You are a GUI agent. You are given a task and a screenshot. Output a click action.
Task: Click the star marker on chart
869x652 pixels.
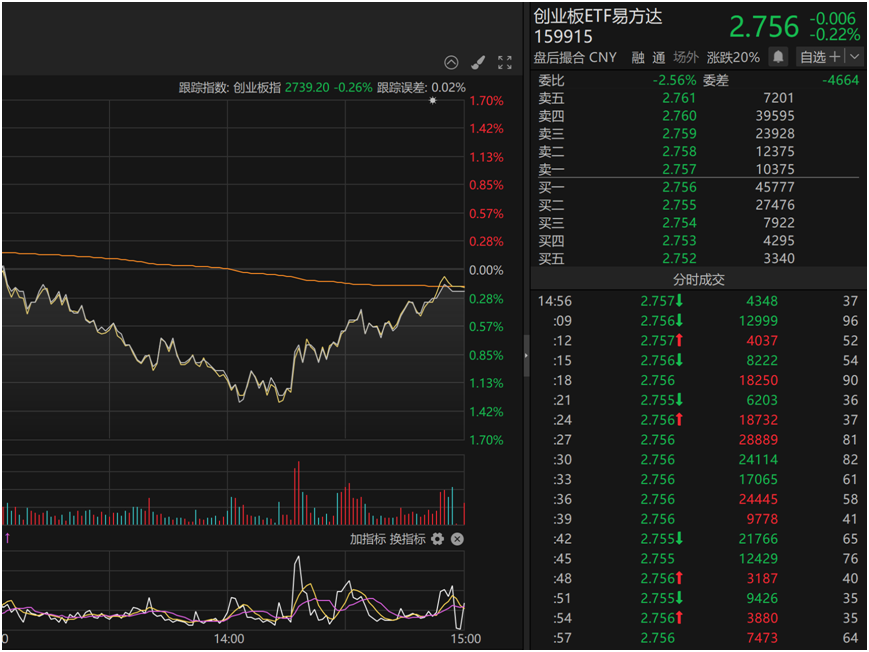(x=433, y=100)
